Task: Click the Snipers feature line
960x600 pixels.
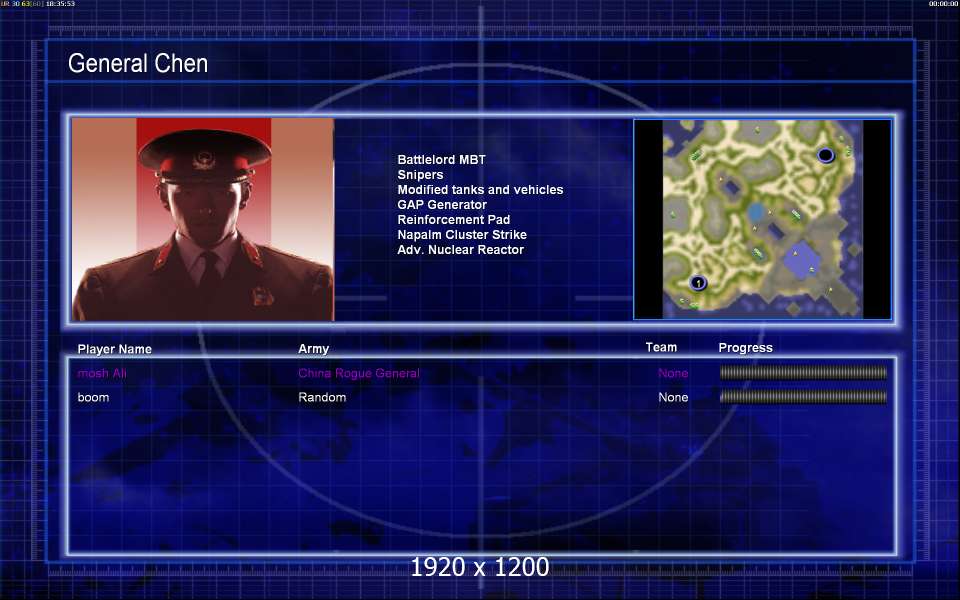Action: pos(420,174)
